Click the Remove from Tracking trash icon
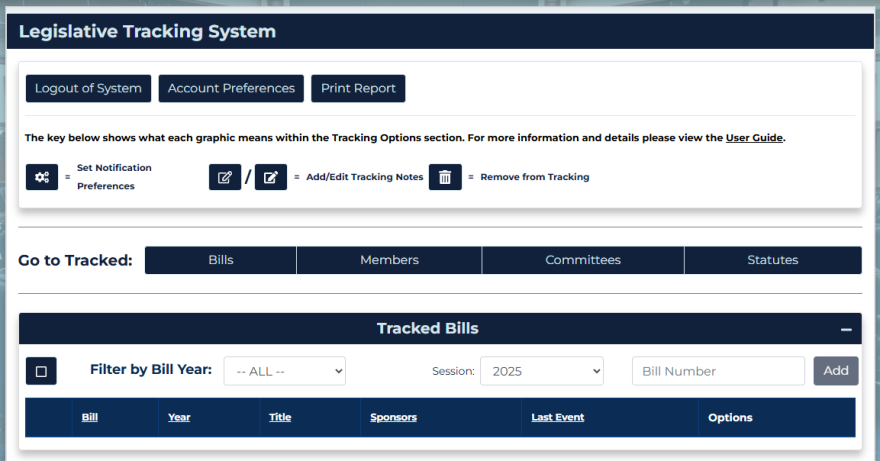Image resolution: width=880 pixels, height=461 pixels. [x=445, y=177]
